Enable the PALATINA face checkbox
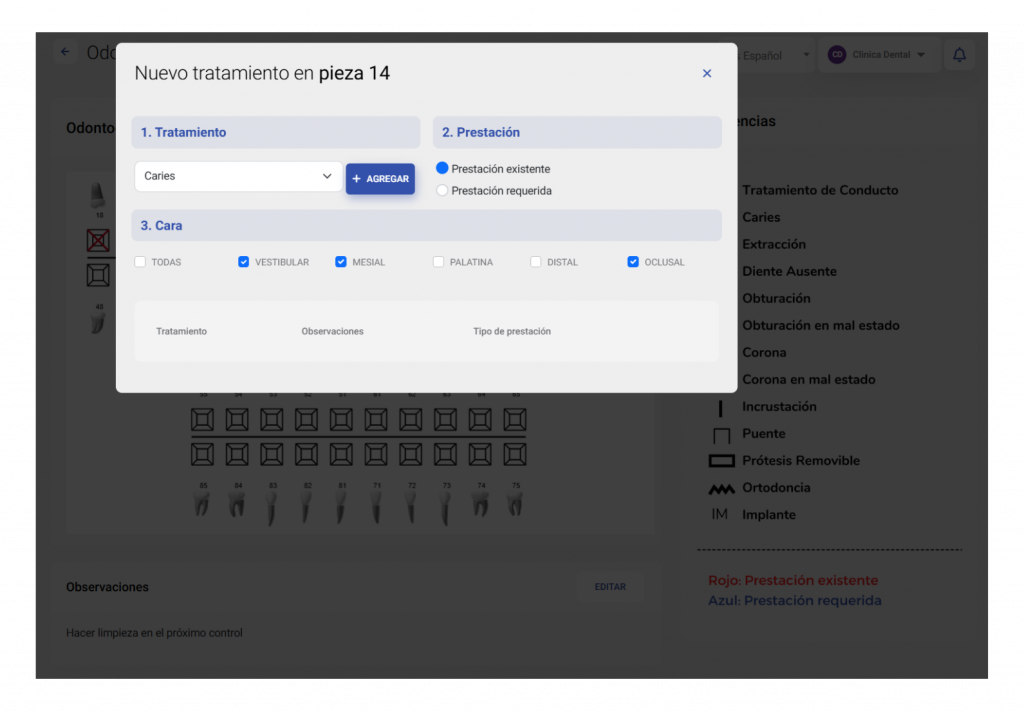Screen dimensions: 1024x711 coord(438,262)
